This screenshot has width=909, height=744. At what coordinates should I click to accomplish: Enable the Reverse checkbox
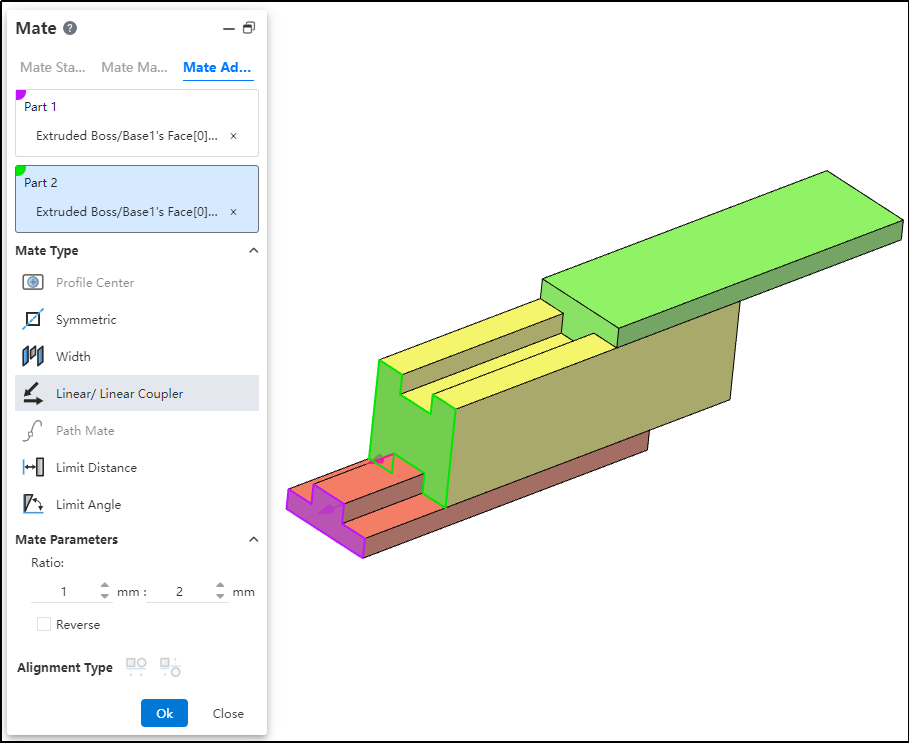click(x=44, y=624)
